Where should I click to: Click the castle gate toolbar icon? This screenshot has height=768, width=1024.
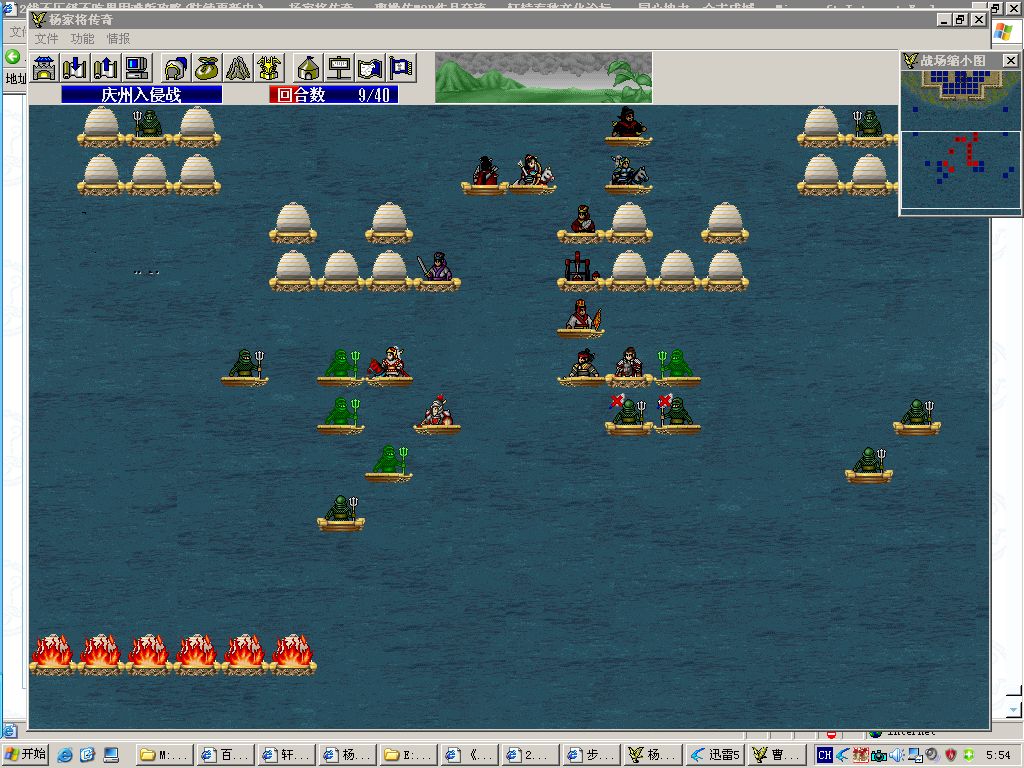44,68
